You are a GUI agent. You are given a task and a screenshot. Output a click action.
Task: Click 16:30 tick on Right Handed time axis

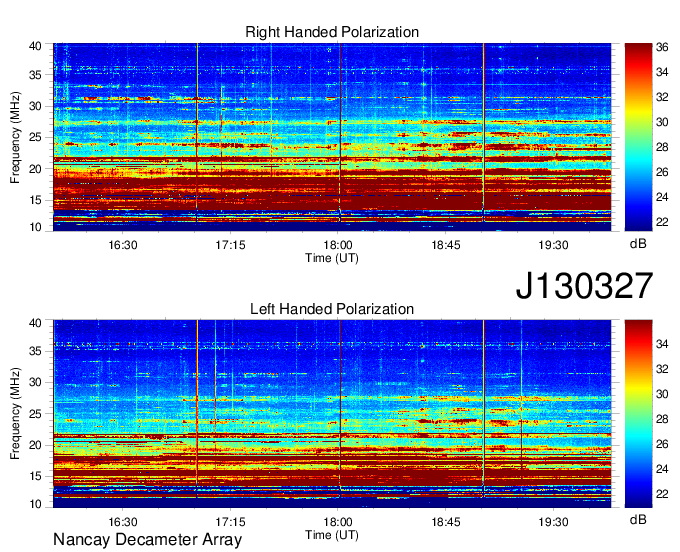[x=123, y=245]
